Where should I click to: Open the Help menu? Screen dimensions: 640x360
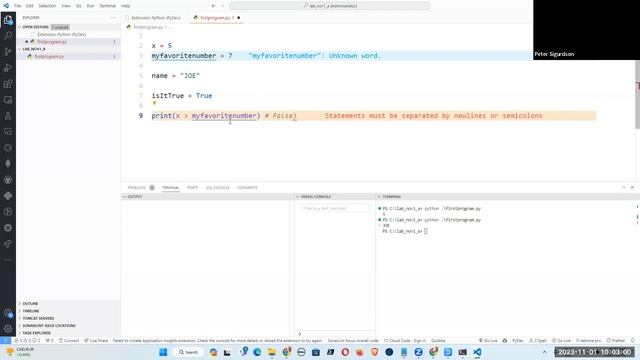[x=125, y=6]
